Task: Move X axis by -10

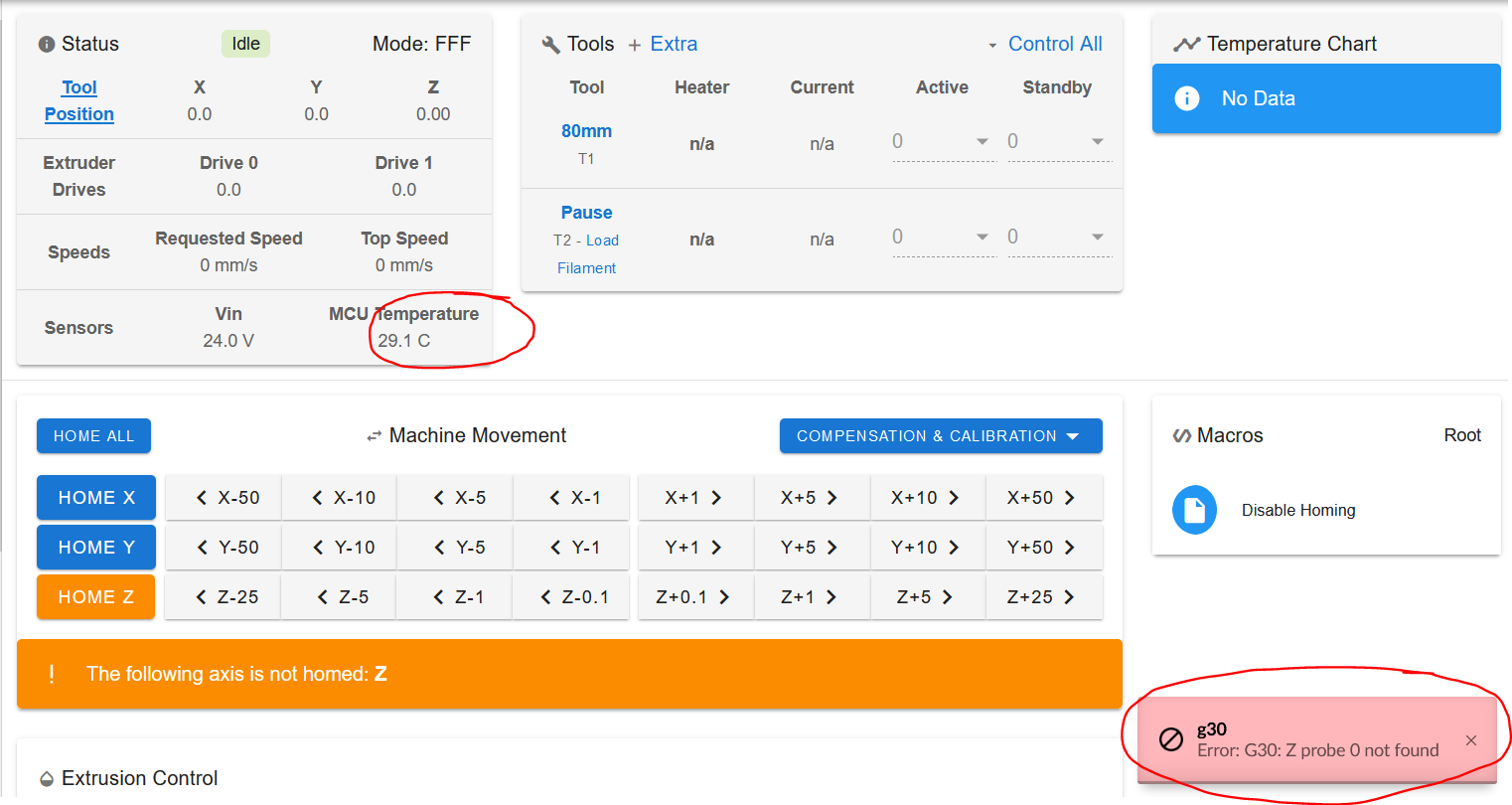Action: (x=340, y=498)
